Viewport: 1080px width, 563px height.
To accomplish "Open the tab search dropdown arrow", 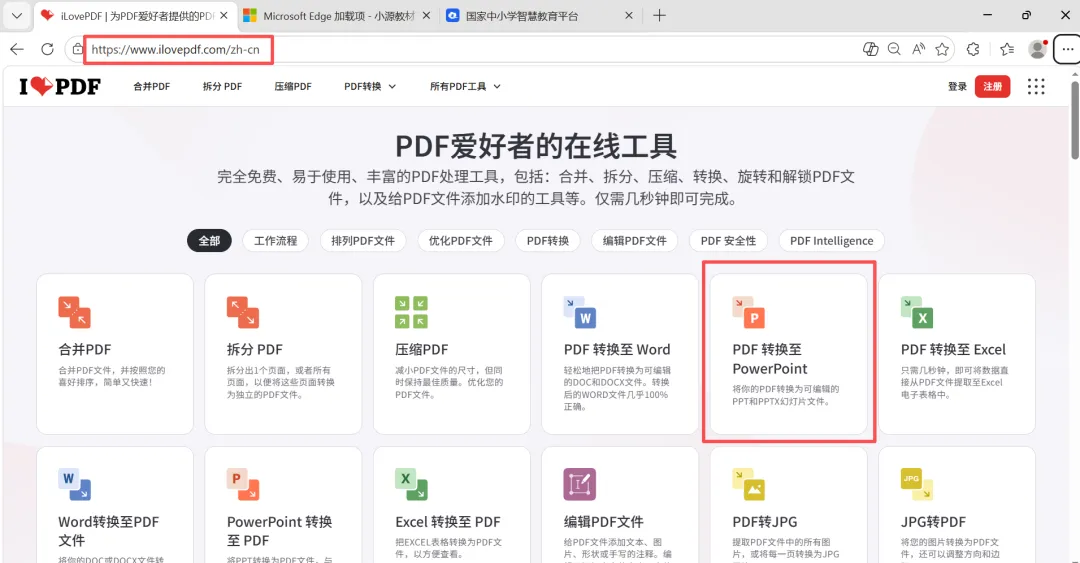I will pyautogui.click(x=17, y=15).
